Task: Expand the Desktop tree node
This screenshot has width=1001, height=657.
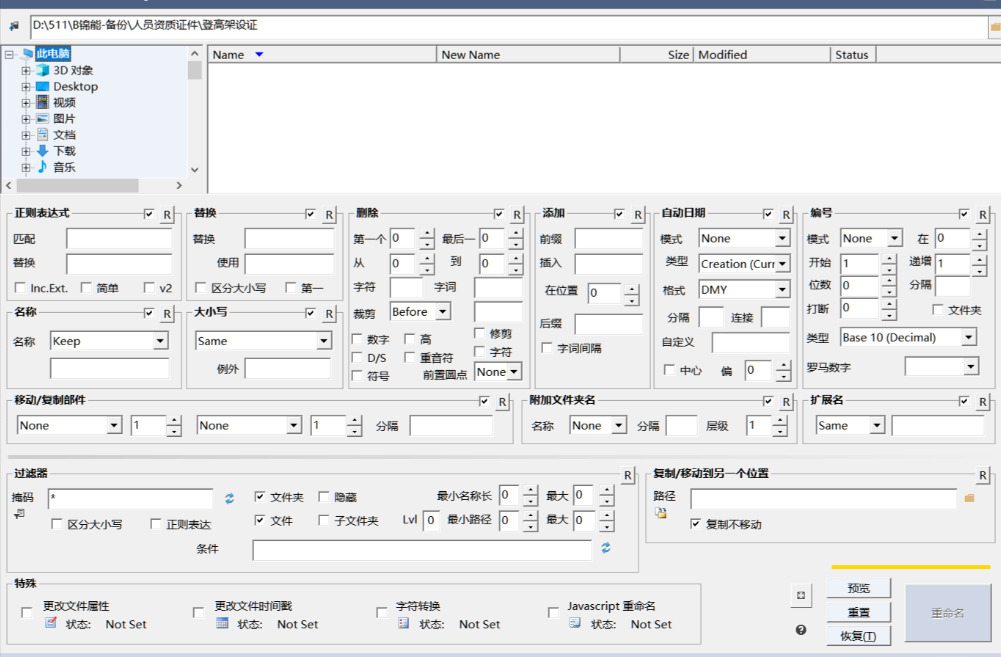Action: 26,87
